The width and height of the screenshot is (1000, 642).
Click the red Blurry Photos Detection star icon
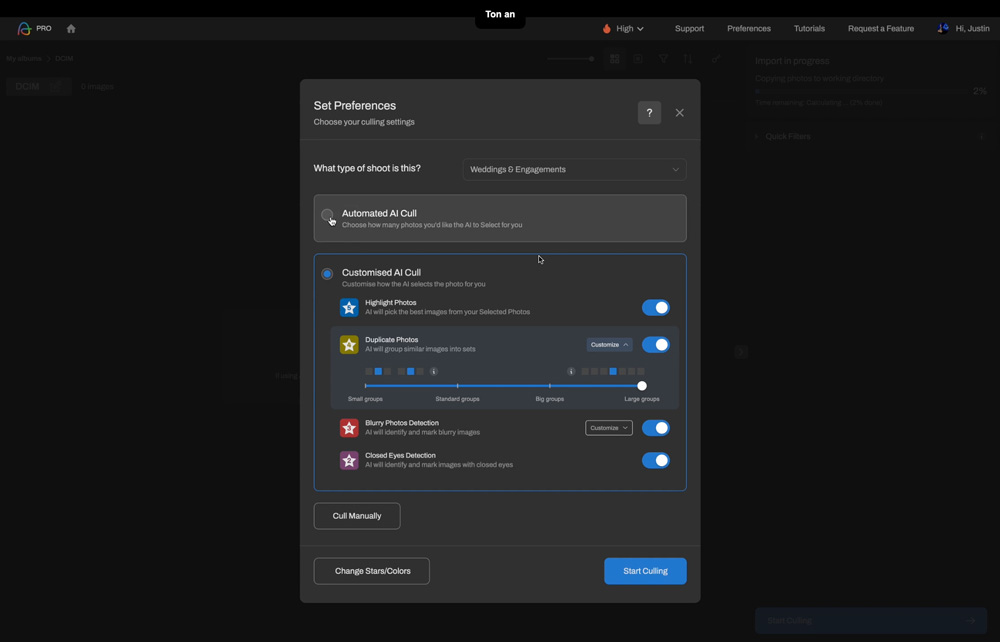coord(349,428)
